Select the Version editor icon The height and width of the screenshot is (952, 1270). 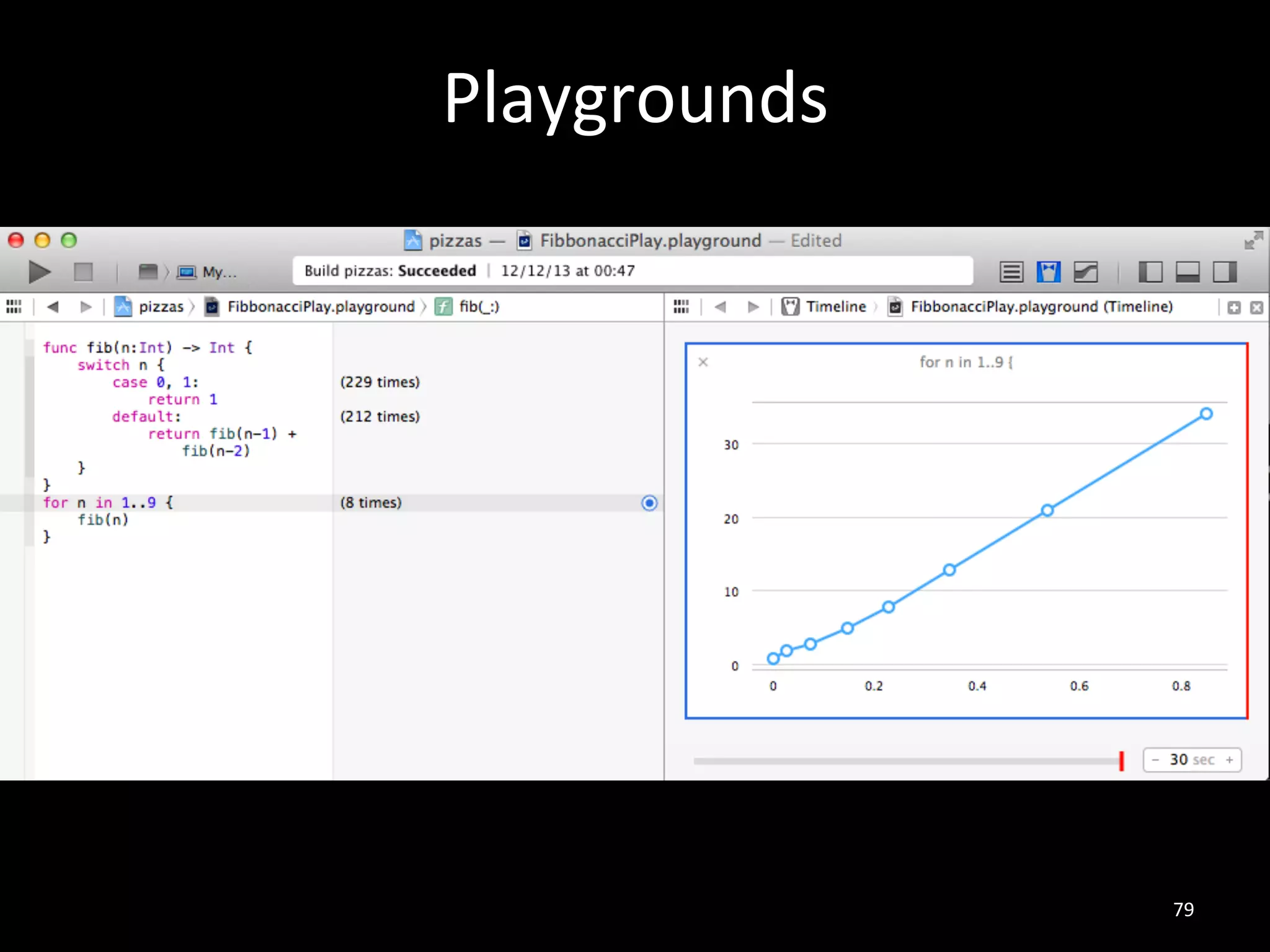[1086, 272]
